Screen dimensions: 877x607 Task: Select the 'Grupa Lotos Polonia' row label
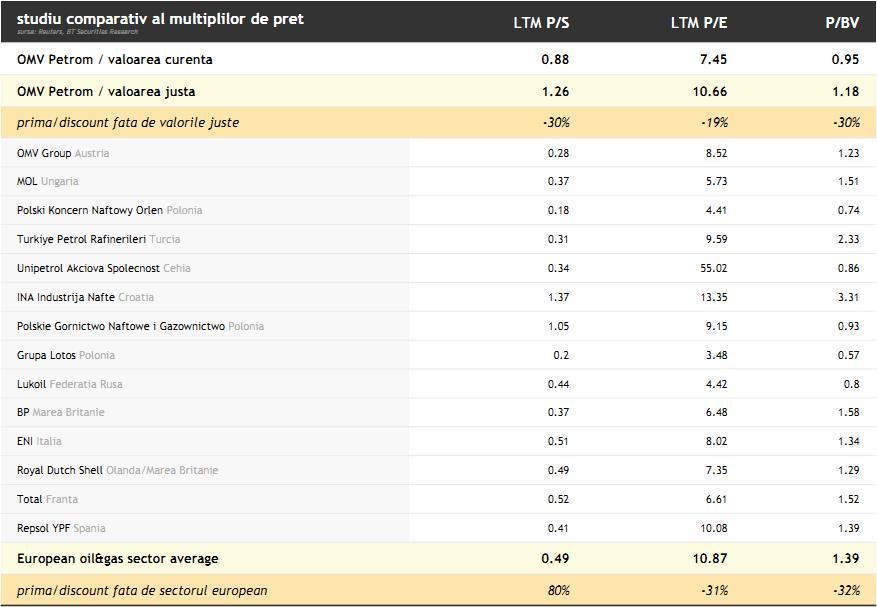[x=65, y=355]
